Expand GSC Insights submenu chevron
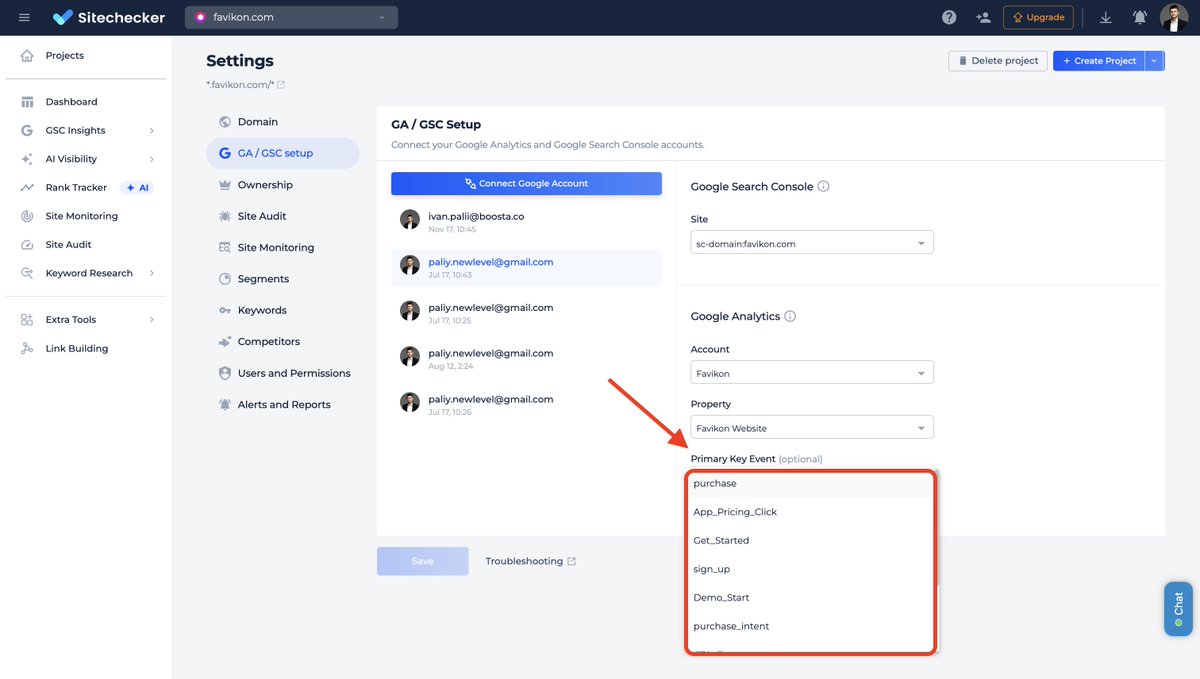 click(152, 130)
